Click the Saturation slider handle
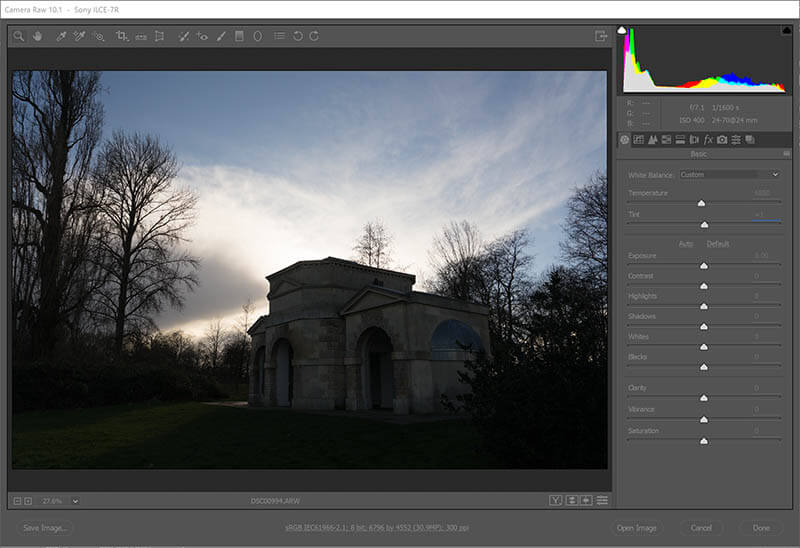The width and height of the screenshot is (800, 548). coord(704,441)
